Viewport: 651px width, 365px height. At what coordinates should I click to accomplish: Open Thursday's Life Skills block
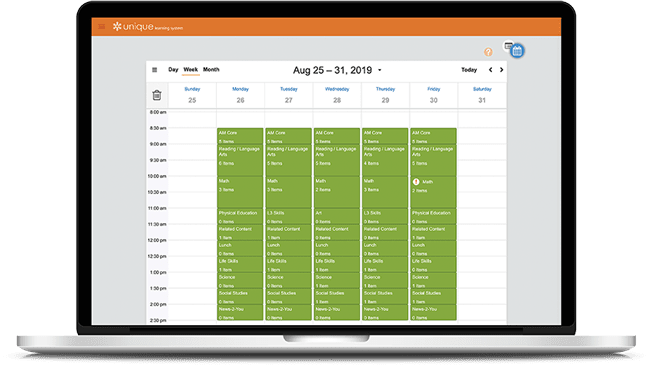coord(385,265)
